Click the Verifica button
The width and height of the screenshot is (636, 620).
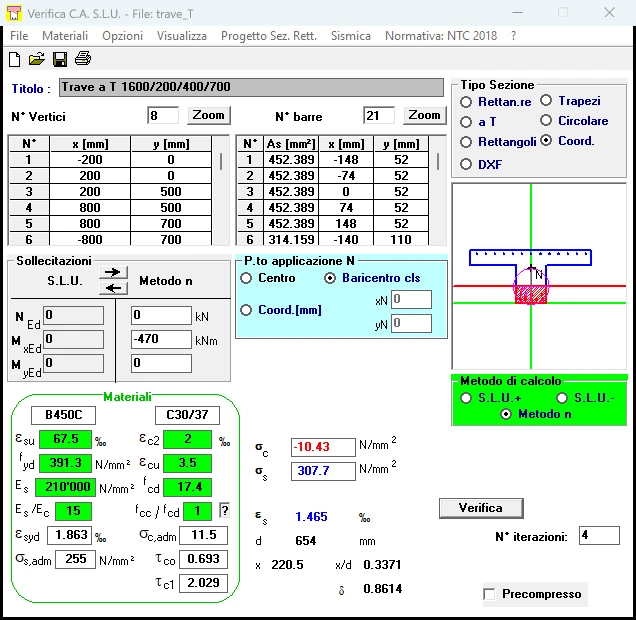[481, 508]
